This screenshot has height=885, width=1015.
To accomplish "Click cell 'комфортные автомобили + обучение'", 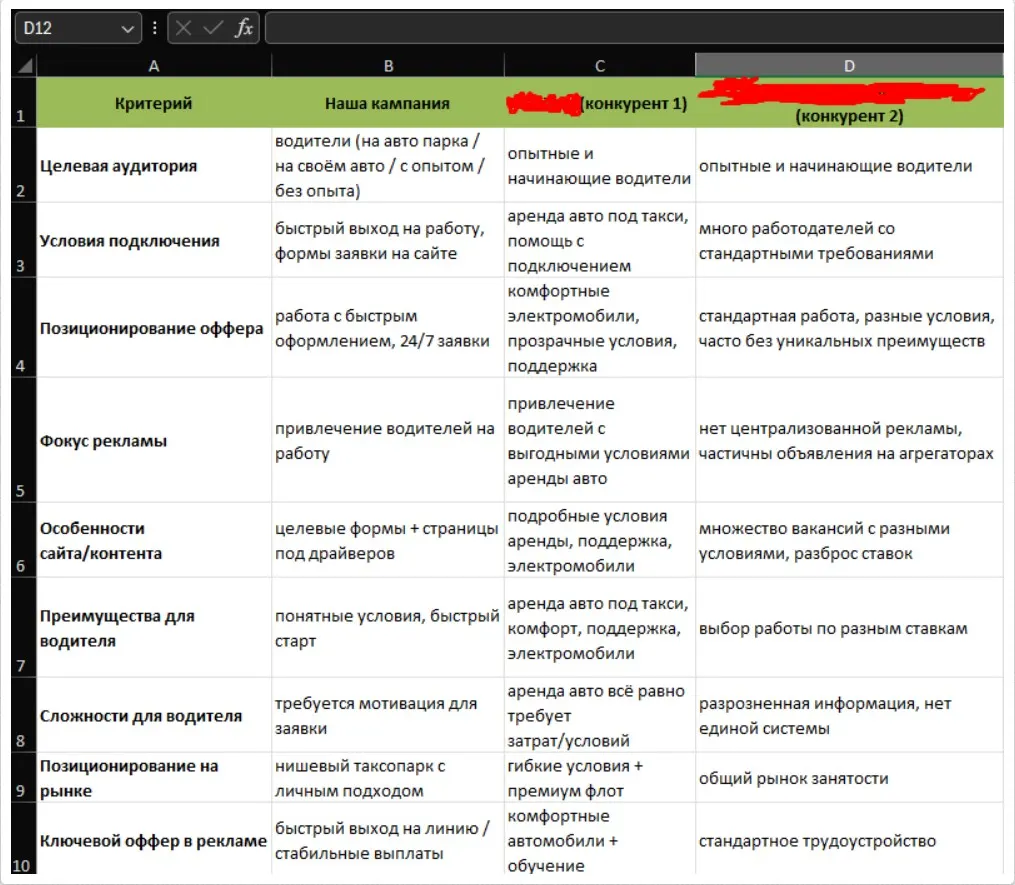I will tap(599, 839).
